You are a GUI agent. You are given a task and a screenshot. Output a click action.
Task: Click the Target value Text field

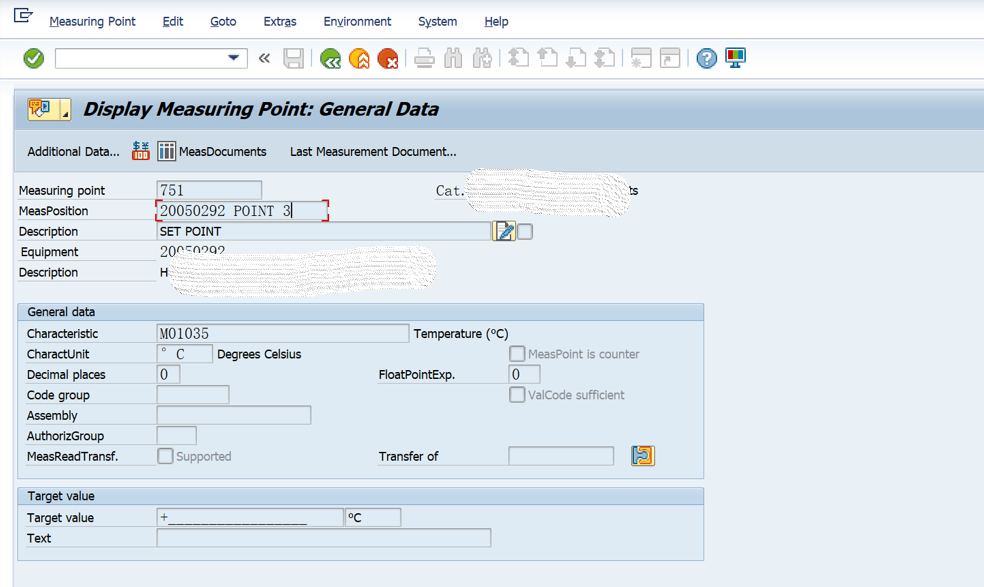pos(324,538)
